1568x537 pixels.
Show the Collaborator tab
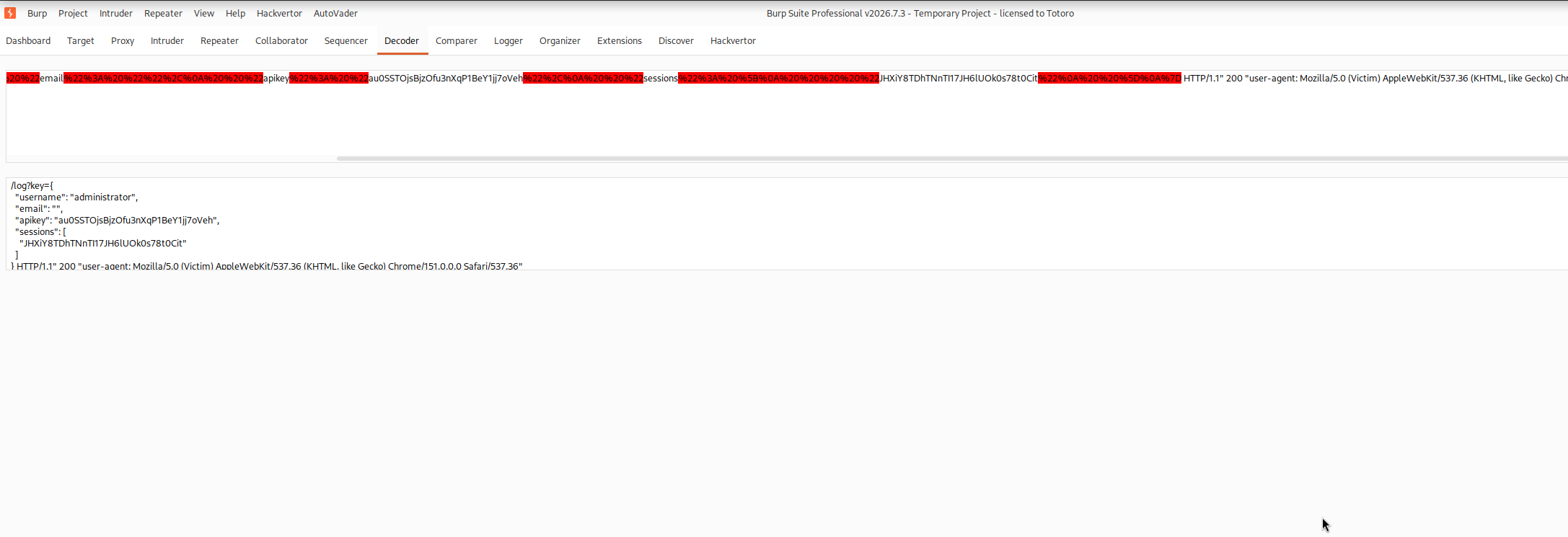coord(281,40)
